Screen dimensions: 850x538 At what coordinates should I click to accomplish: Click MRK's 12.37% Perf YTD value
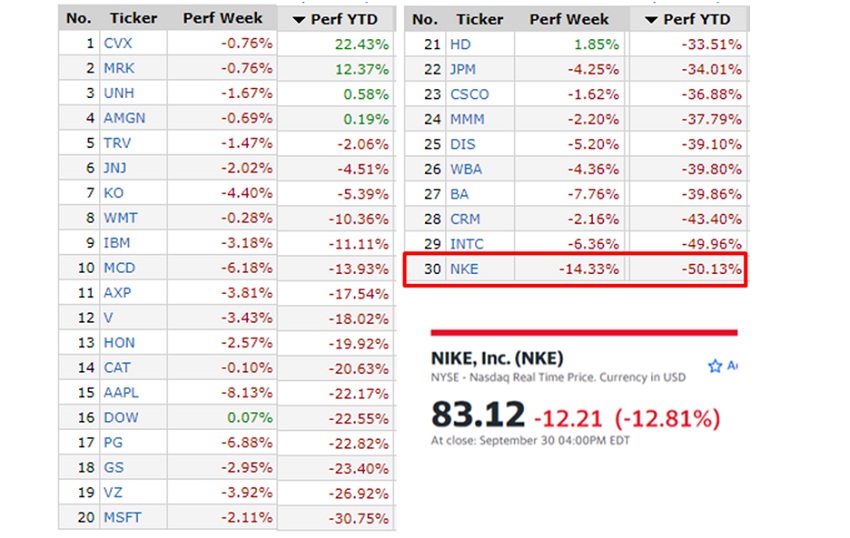(x=362, y=69)
